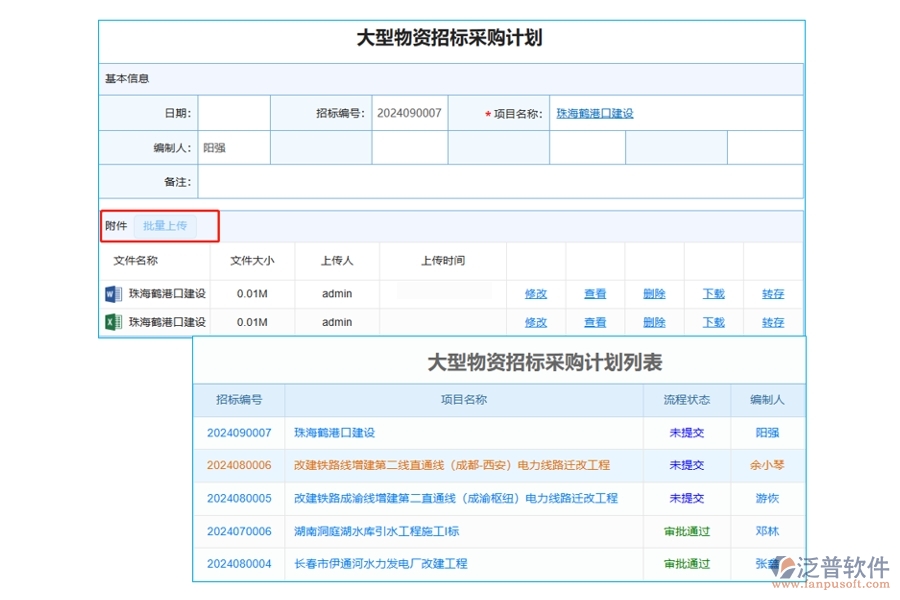
Task: Open bid number 2024080006 in the list
Action: (x=237, y=465)
